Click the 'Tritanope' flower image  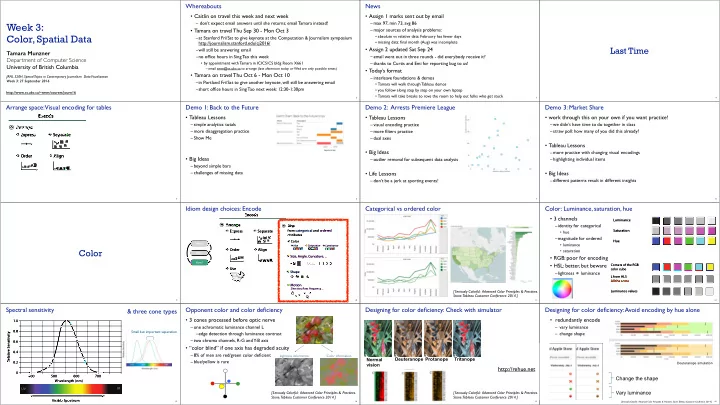coord(467,339)
